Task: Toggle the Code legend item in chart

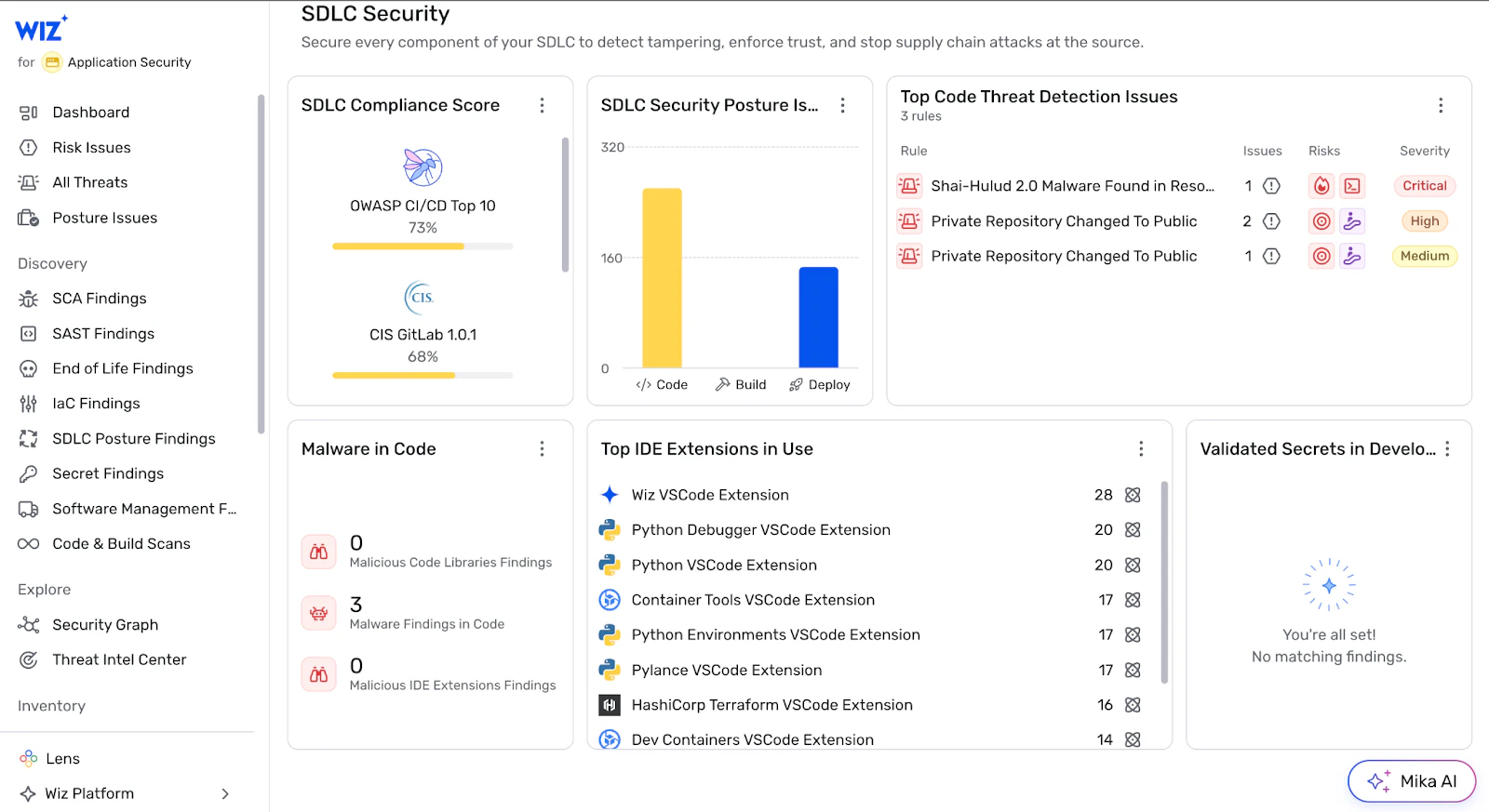Action: coord(662,385)
